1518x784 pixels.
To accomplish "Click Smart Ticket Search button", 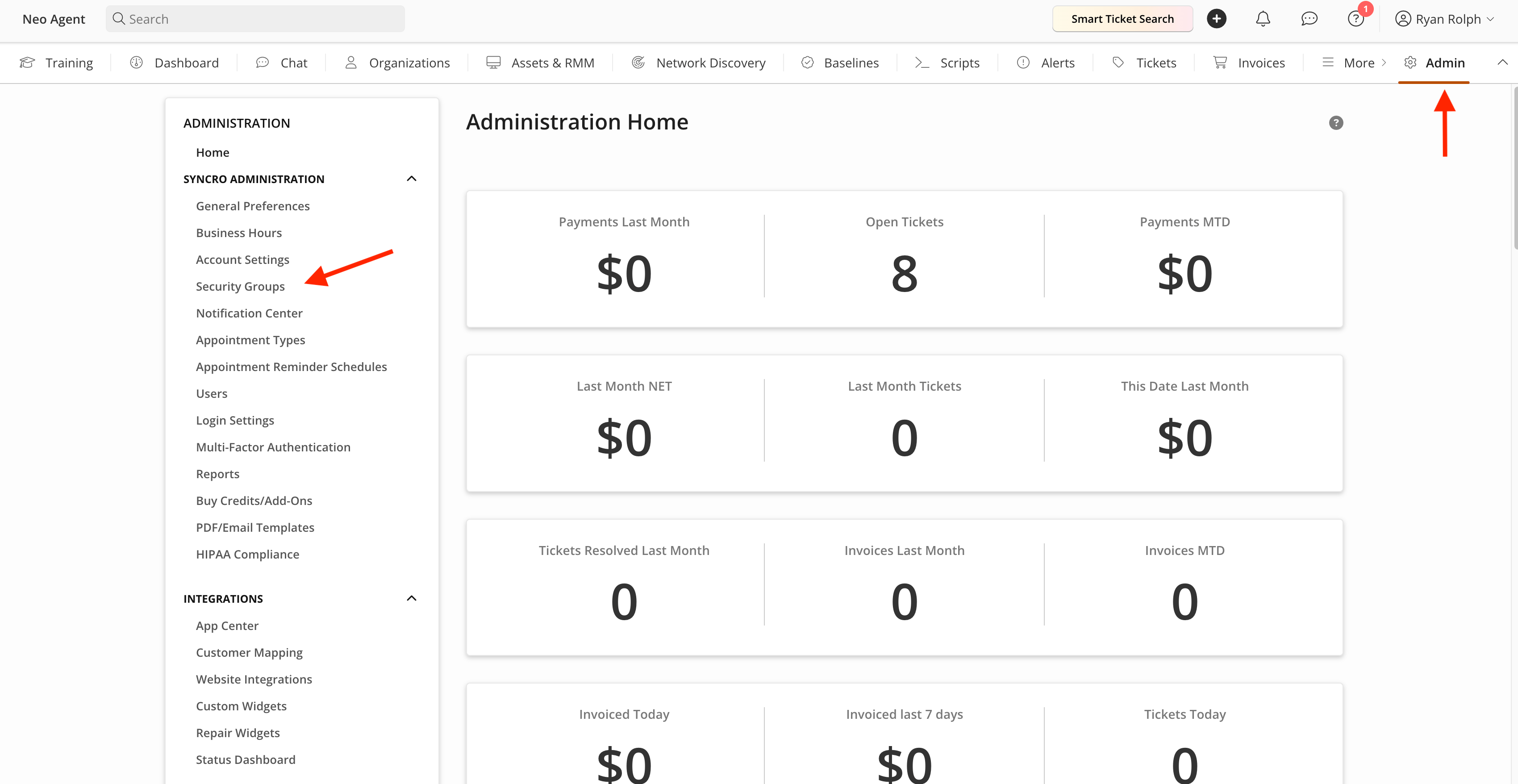I will coord(1122,19).
